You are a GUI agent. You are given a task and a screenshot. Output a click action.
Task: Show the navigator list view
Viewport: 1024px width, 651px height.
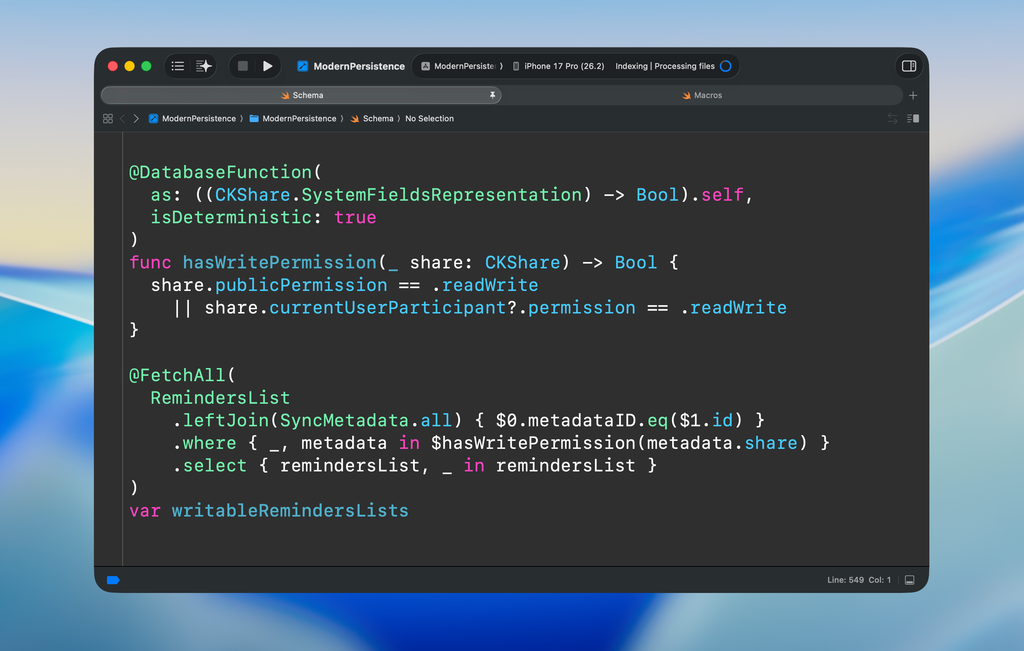(177, 66)
